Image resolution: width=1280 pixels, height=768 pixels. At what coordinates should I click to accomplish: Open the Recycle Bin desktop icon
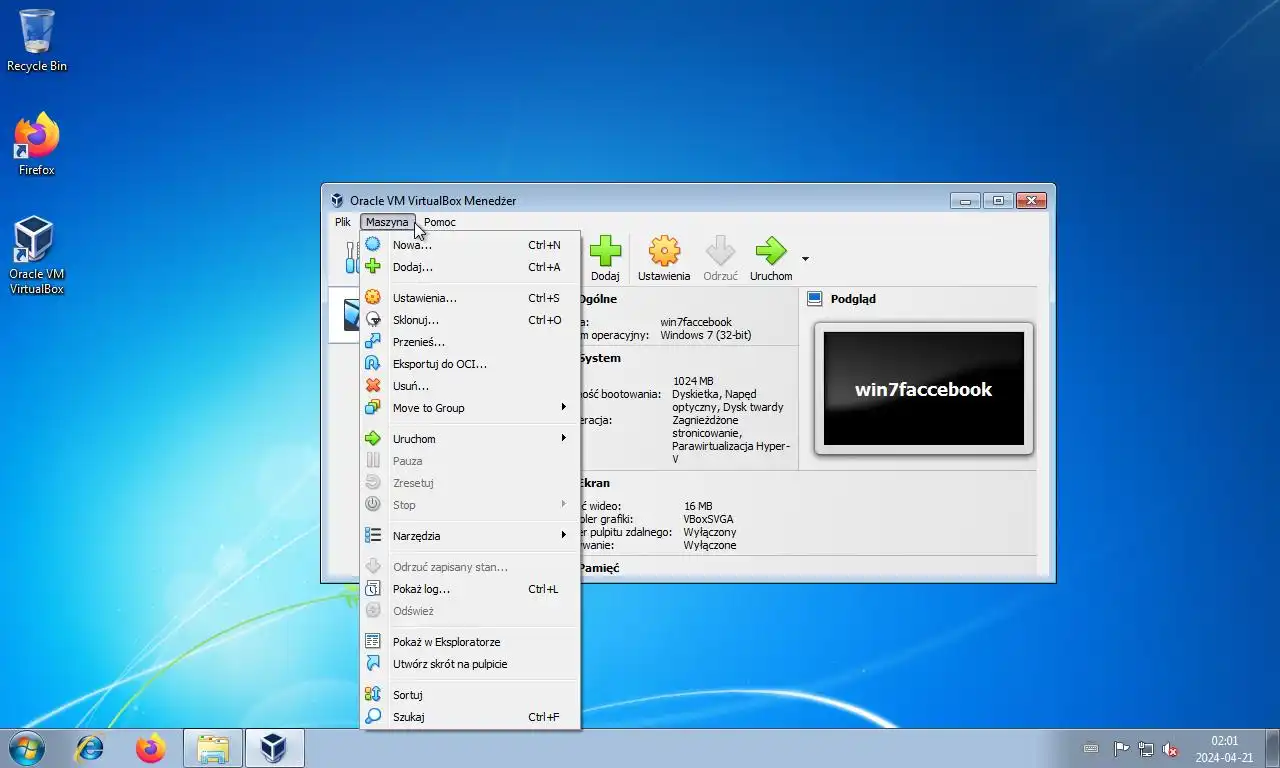point(37,40)
